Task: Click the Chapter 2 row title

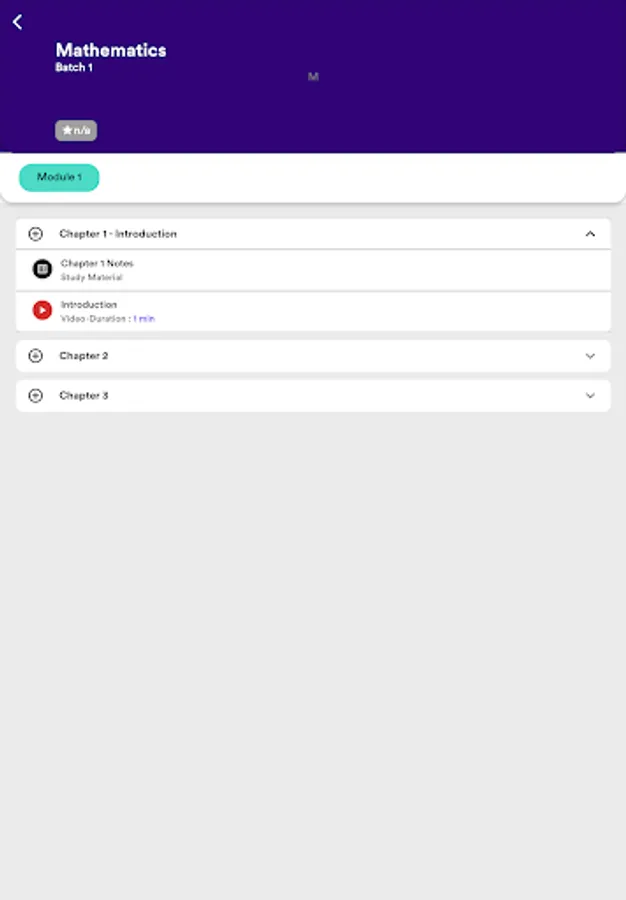Action: coord(84,356)
